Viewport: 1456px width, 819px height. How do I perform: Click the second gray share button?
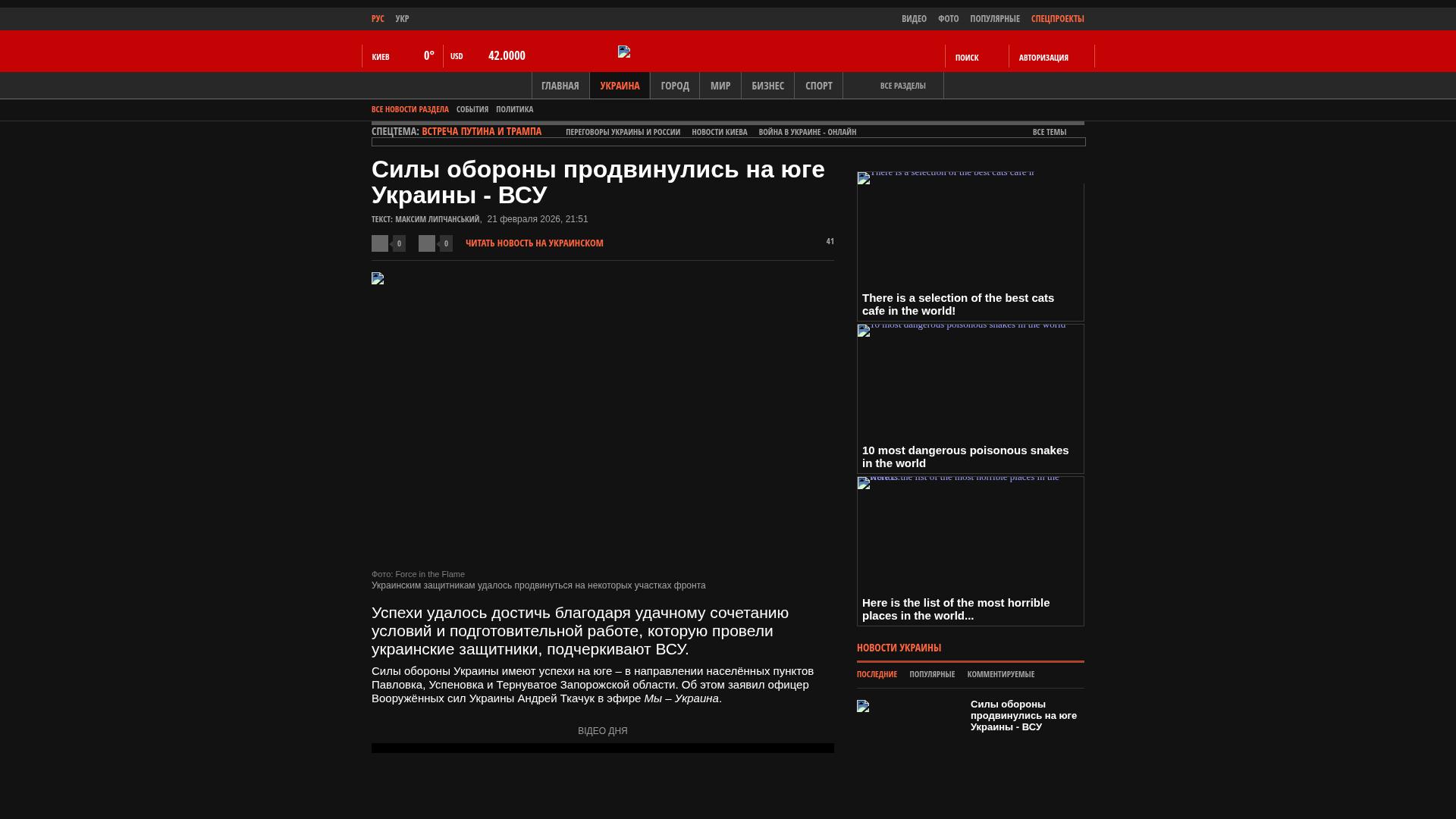[x=427, y=243]
